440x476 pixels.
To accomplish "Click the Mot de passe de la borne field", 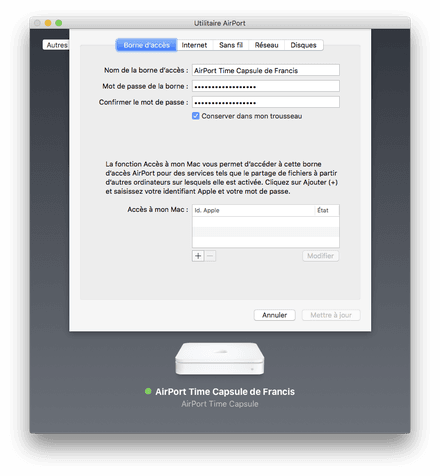I will pos(266,86).
